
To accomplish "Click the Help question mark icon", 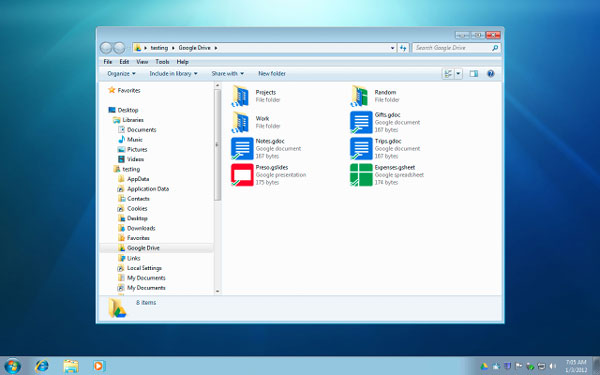I will coord(491,73).
